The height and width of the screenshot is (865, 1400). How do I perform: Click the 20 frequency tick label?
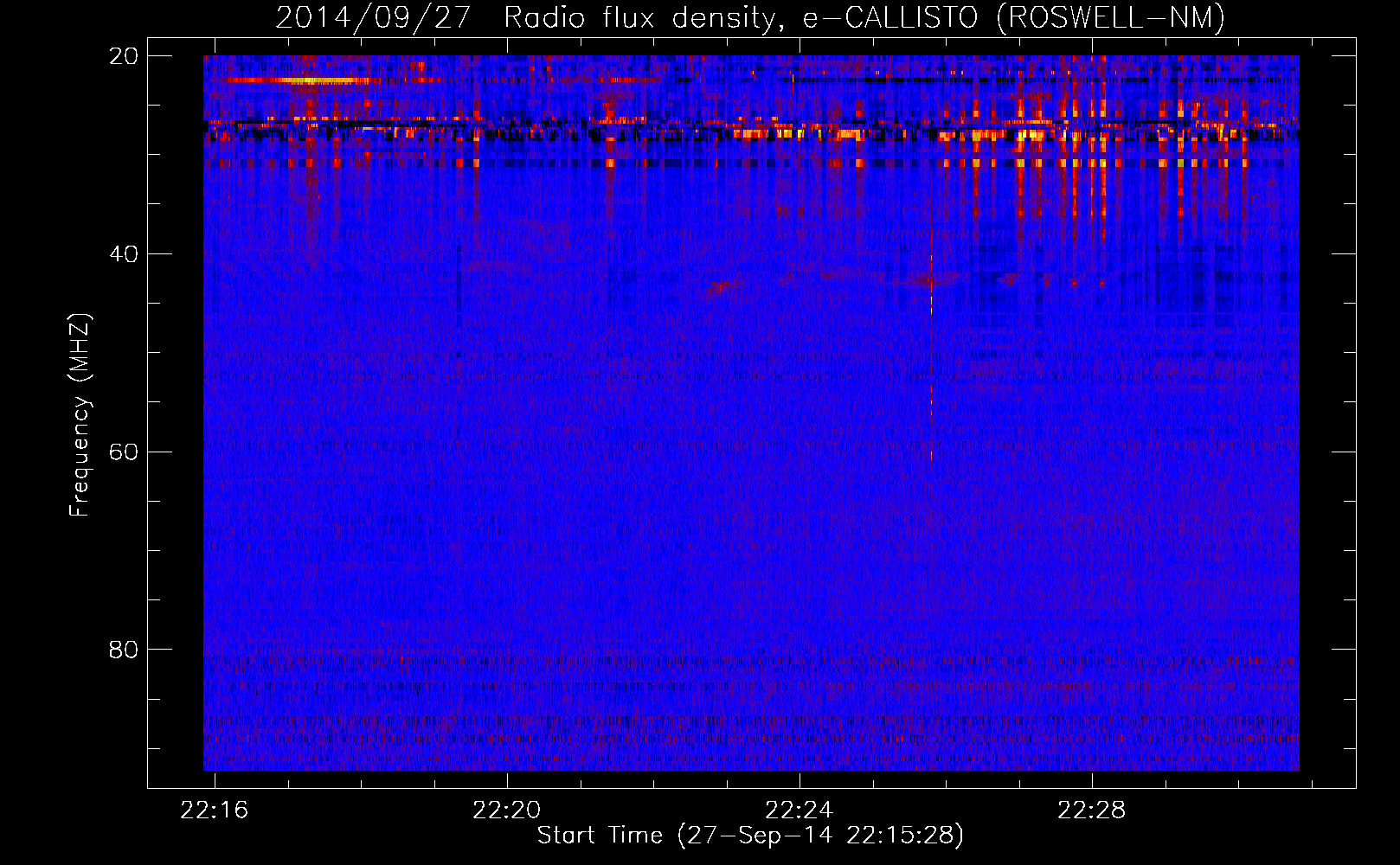pos(124,56)
